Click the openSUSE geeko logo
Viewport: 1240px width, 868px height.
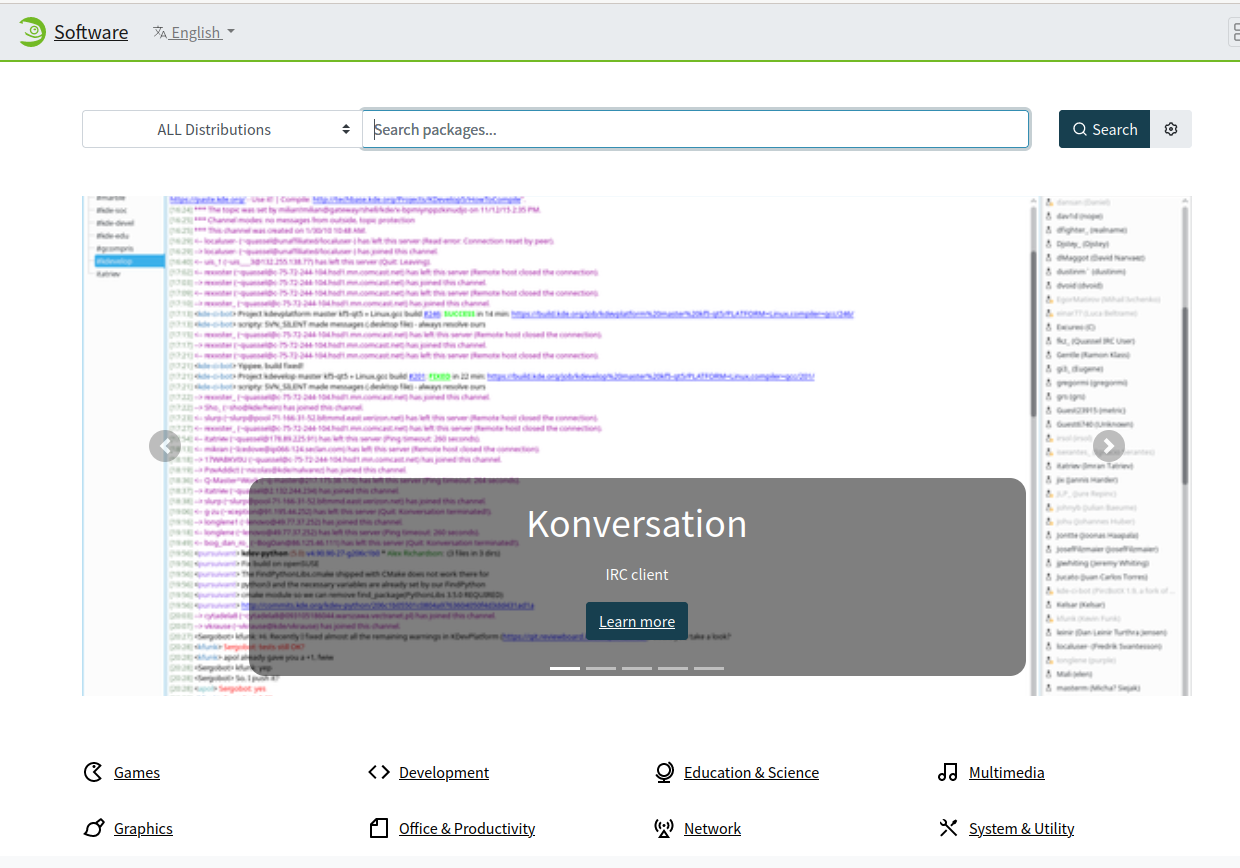click(x=32, y=31)
